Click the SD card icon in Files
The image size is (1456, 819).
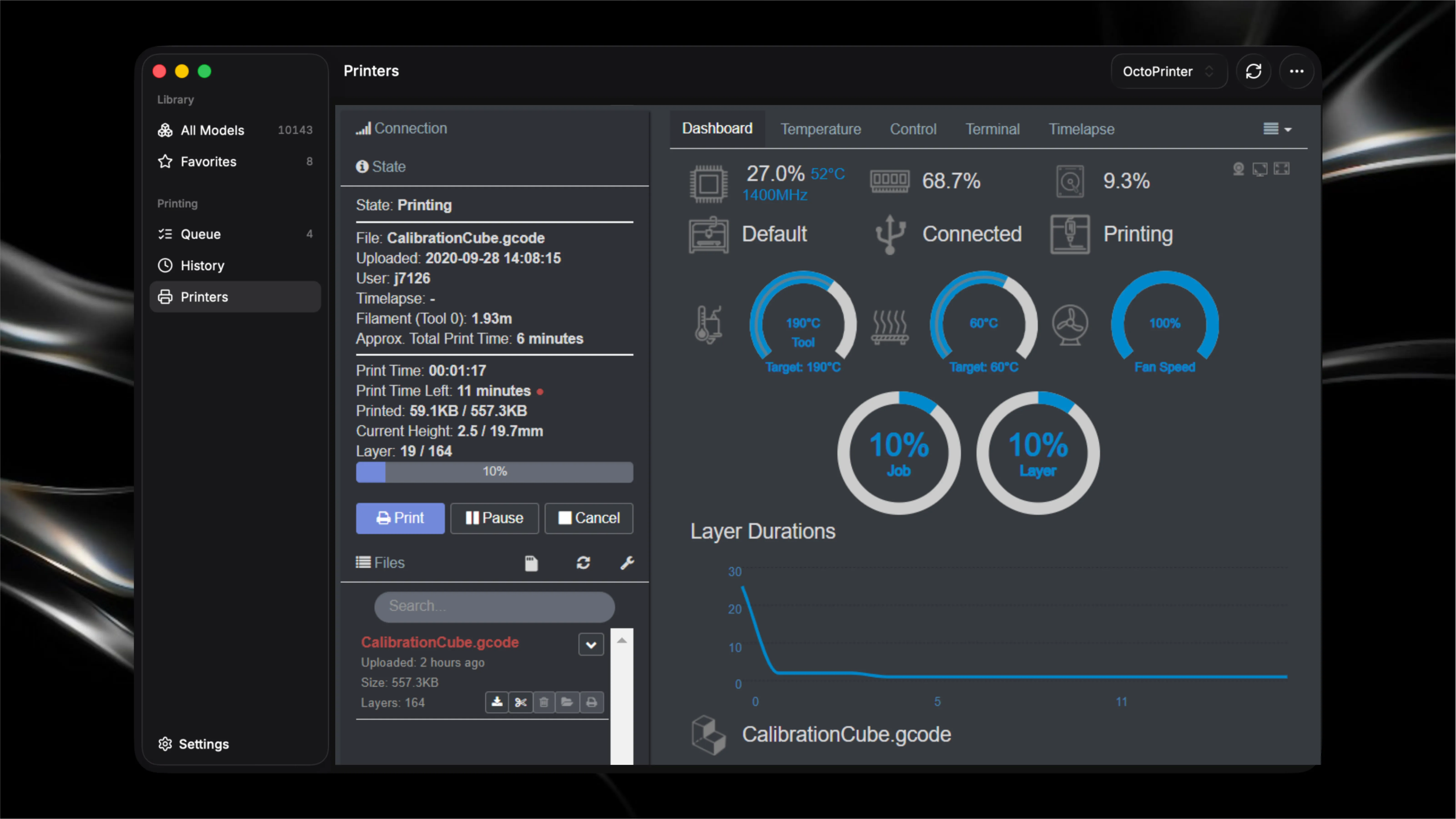click(531, 563)
